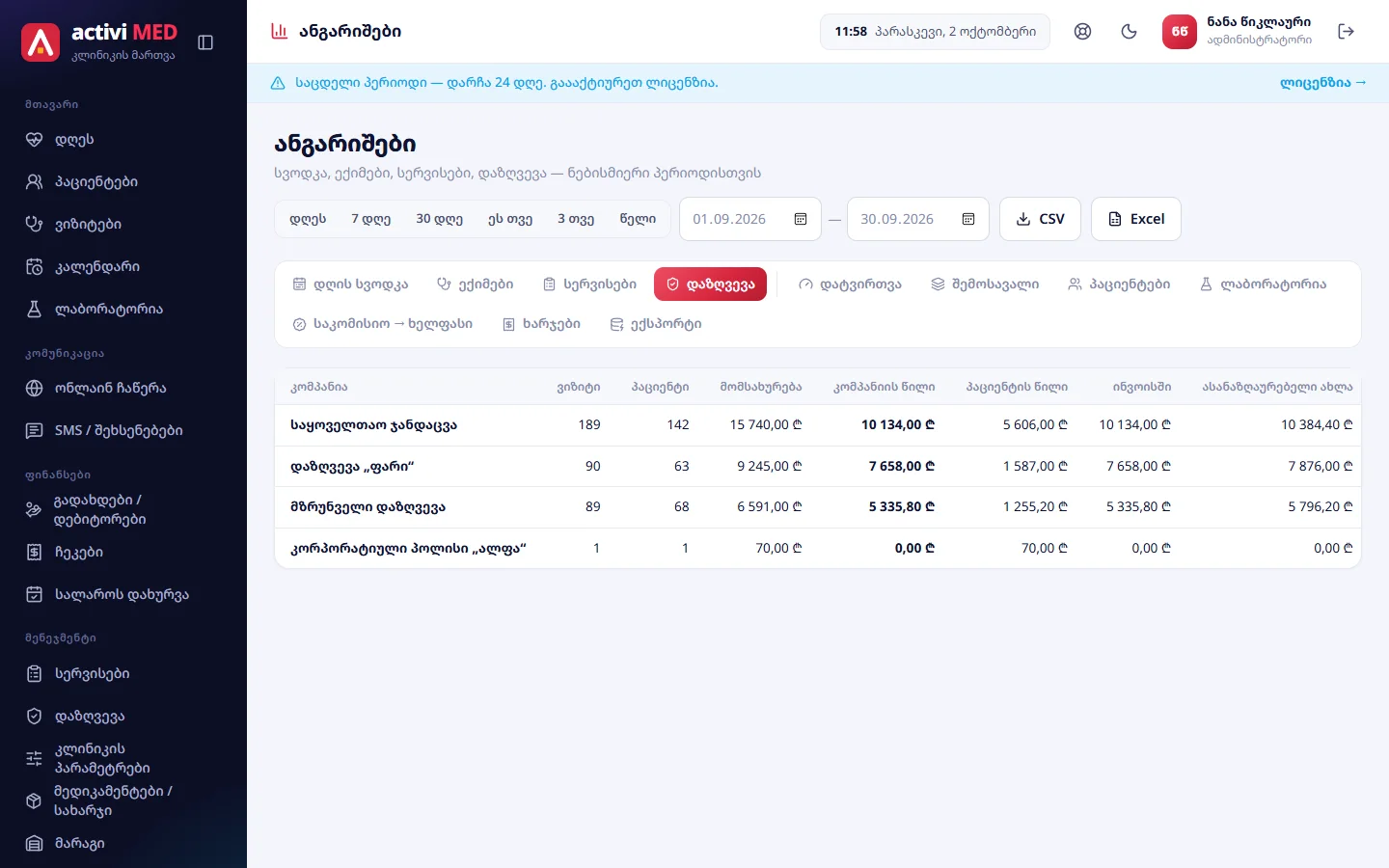
Task: Open კლინიკის პარამეტრები in the sidebar
Action: [123, 759]
